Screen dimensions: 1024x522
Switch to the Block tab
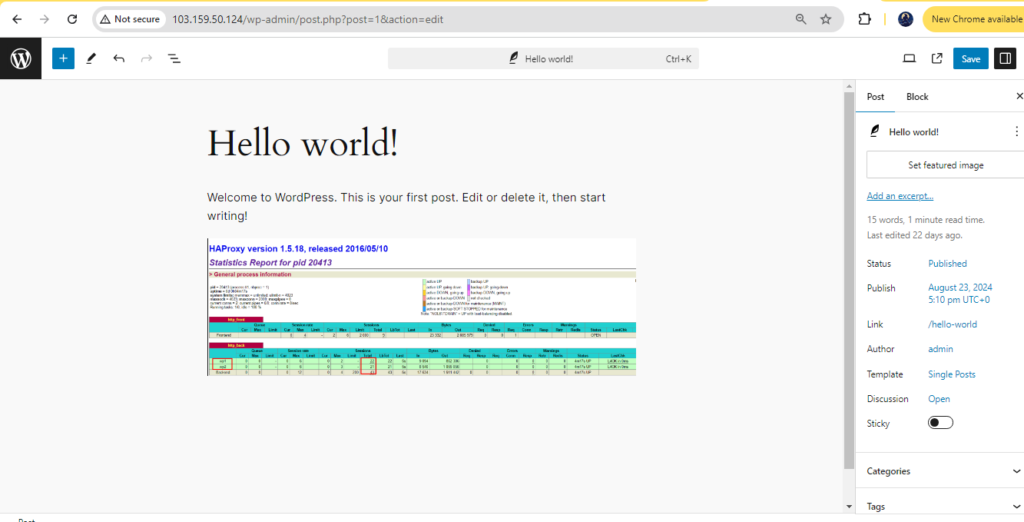[x=917, y=97]
